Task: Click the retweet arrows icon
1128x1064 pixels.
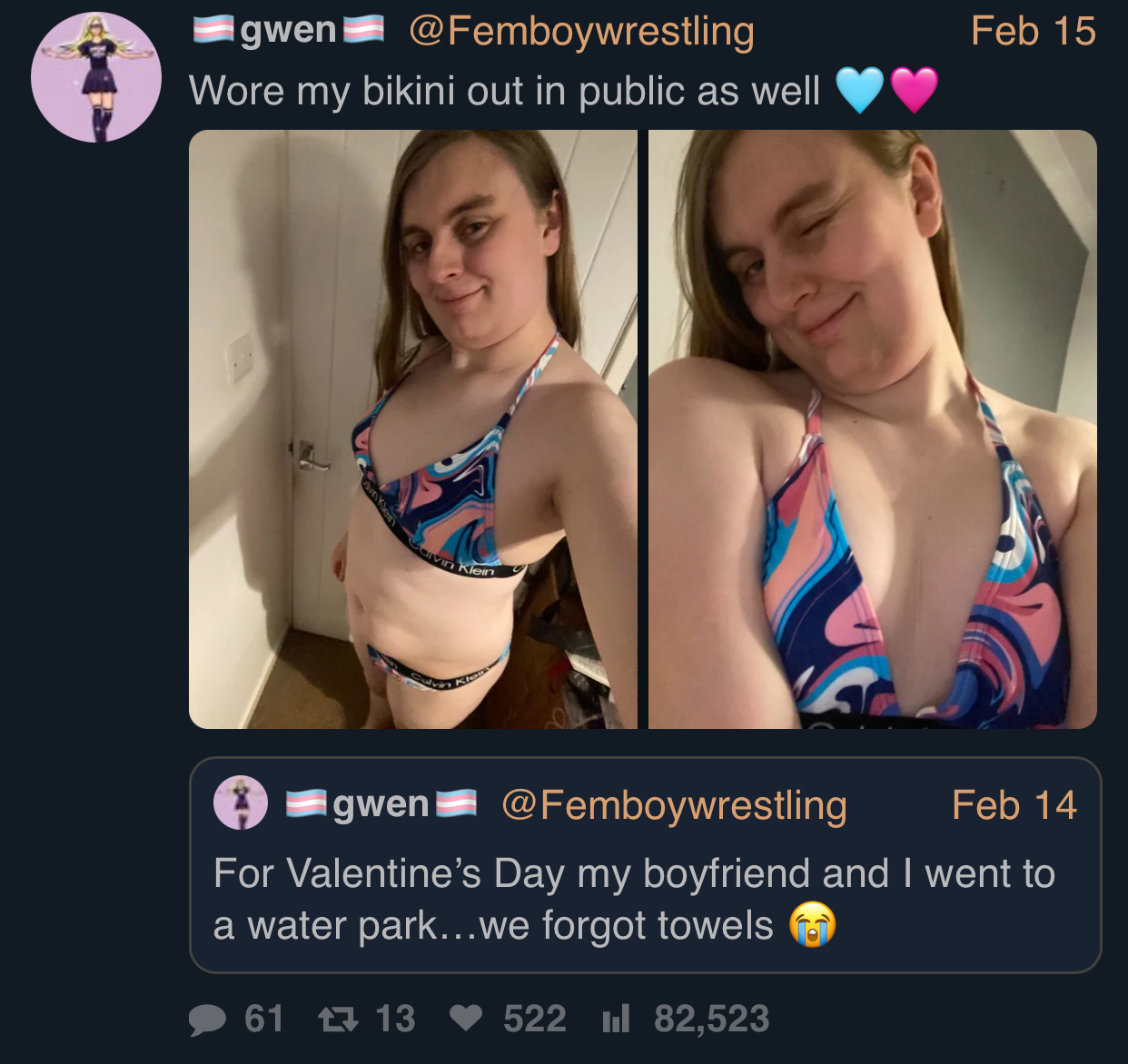Action: [x=338, y=1020]
